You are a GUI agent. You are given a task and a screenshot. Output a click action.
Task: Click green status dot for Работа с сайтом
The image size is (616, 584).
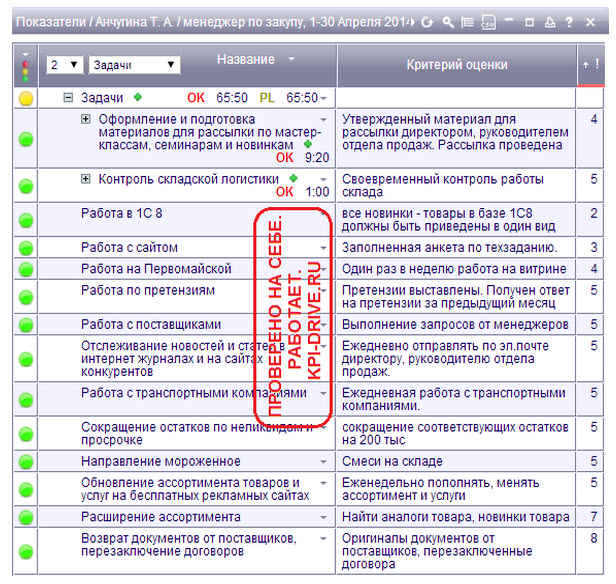[26, 248]
